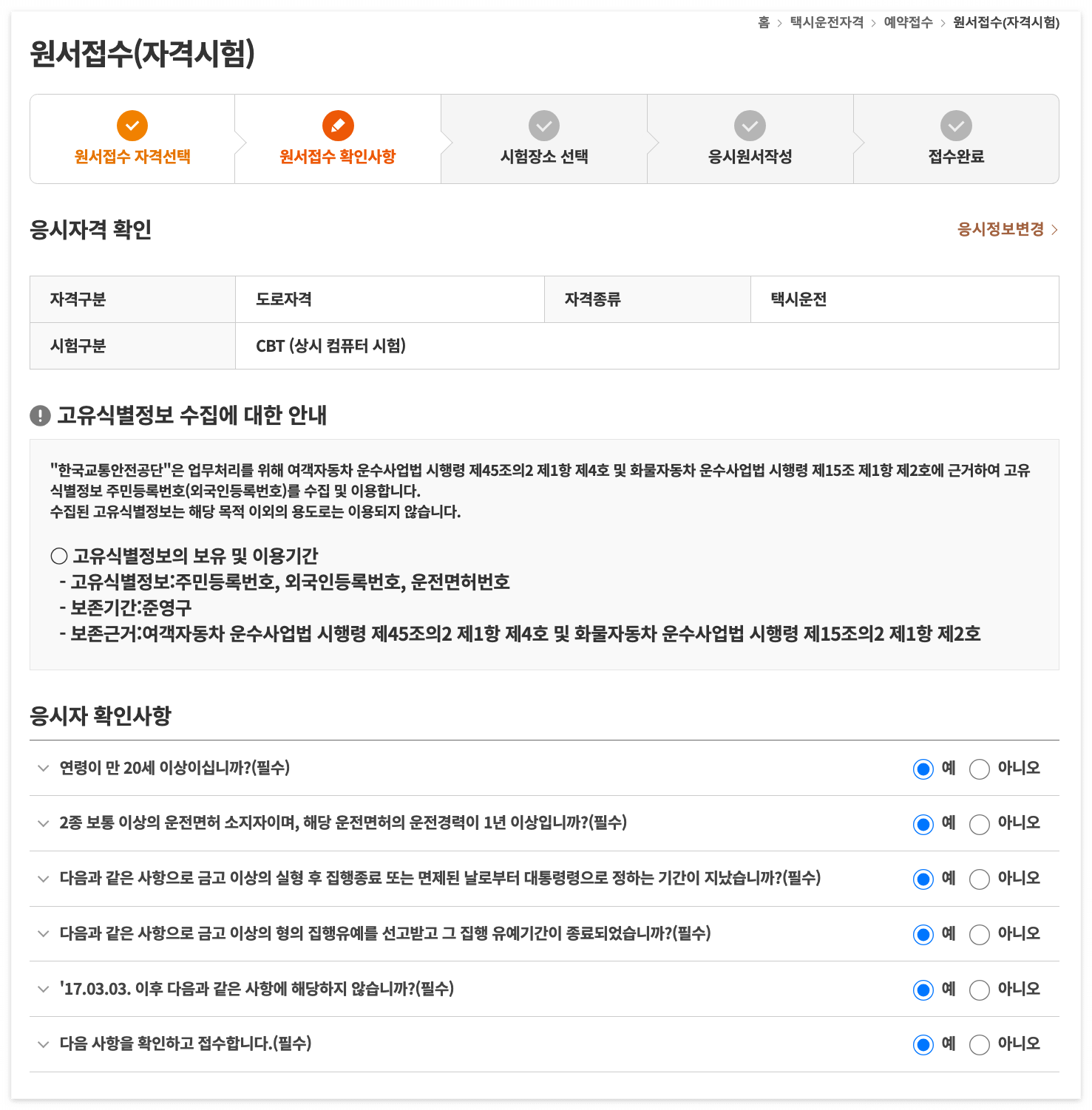Click 원서접수(자격시험) in the breadcrumb
This screenshot has width=1092, height=1110.
point(1006,23)
